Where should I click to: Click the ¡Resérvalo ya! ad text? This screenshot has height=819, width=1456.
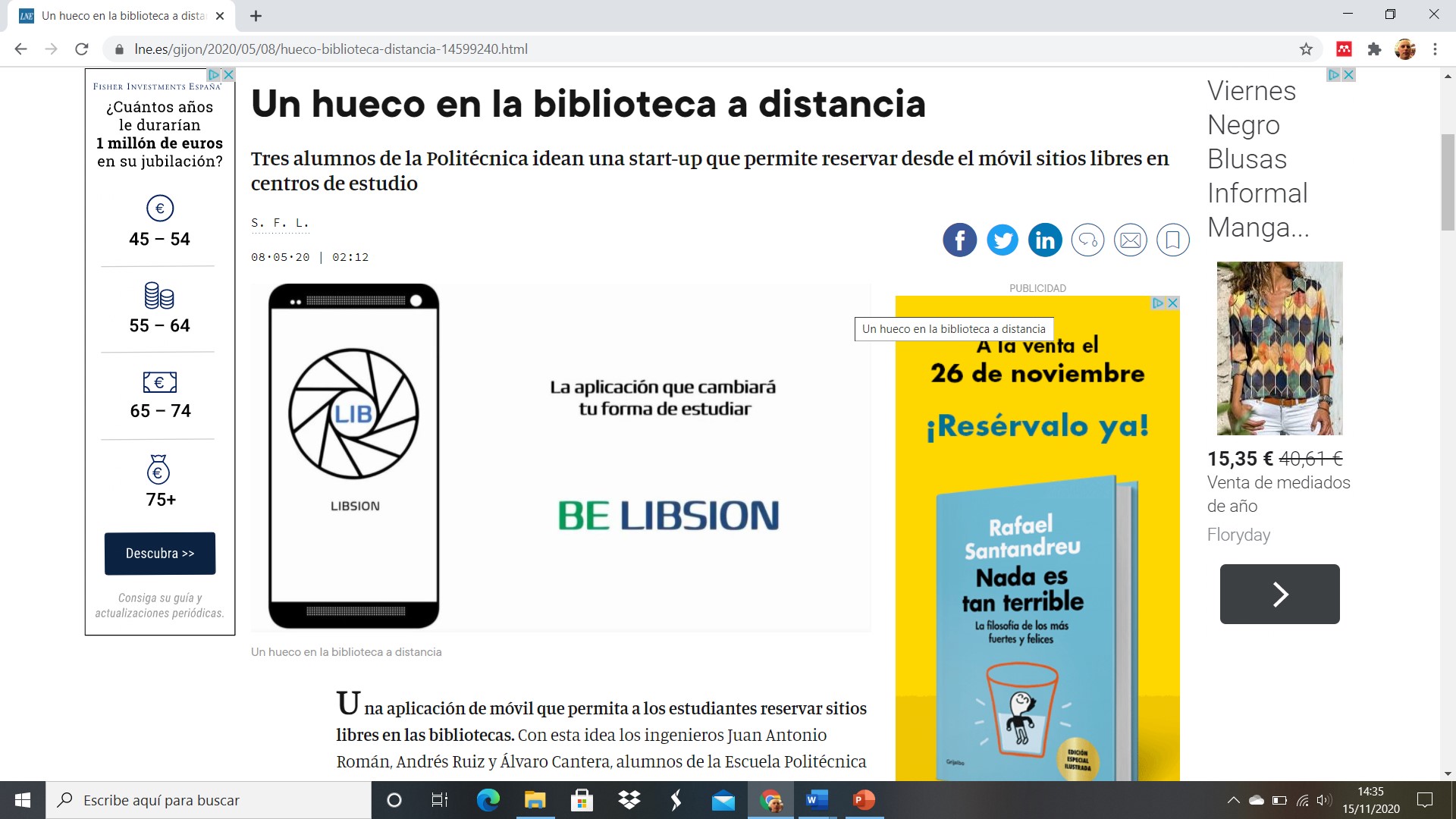tap(1037, 426)
